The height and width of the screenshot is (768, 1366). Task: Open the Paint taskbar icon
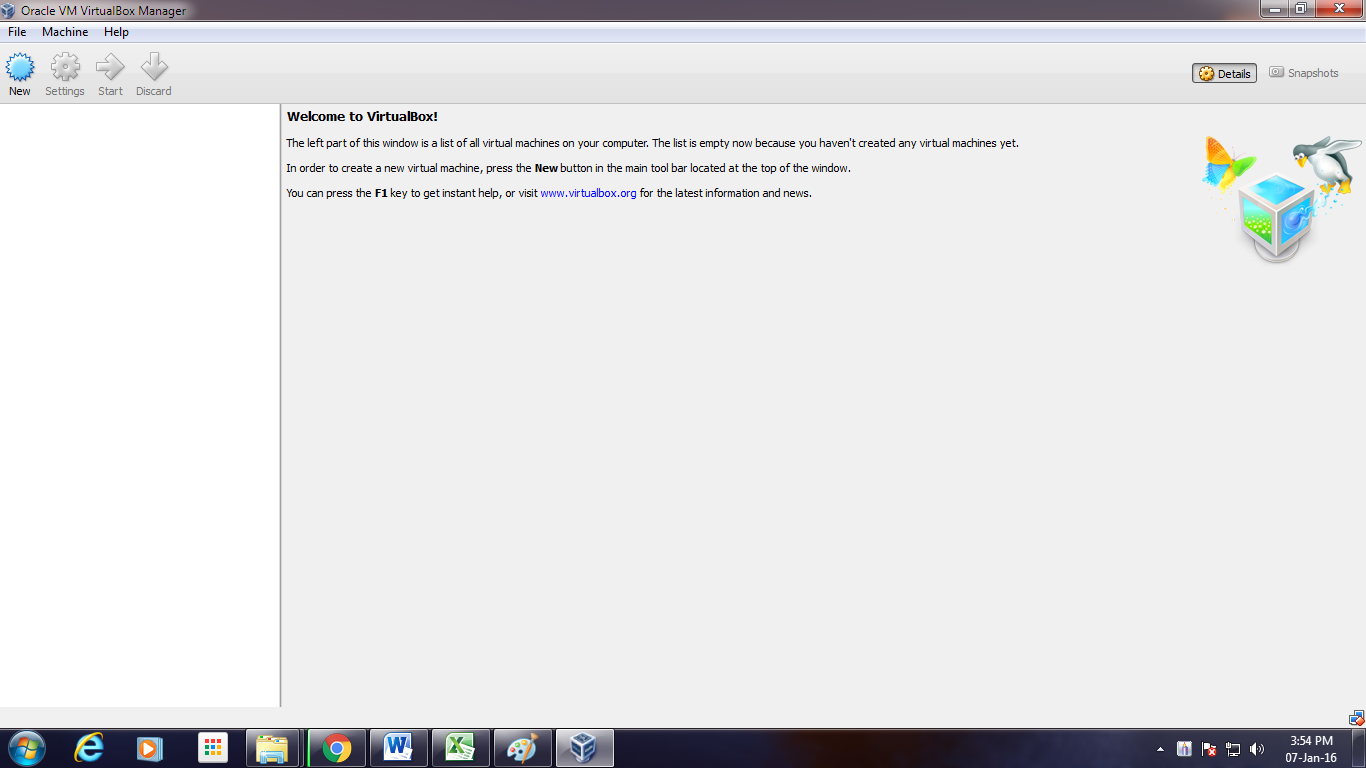coord(522,748)
